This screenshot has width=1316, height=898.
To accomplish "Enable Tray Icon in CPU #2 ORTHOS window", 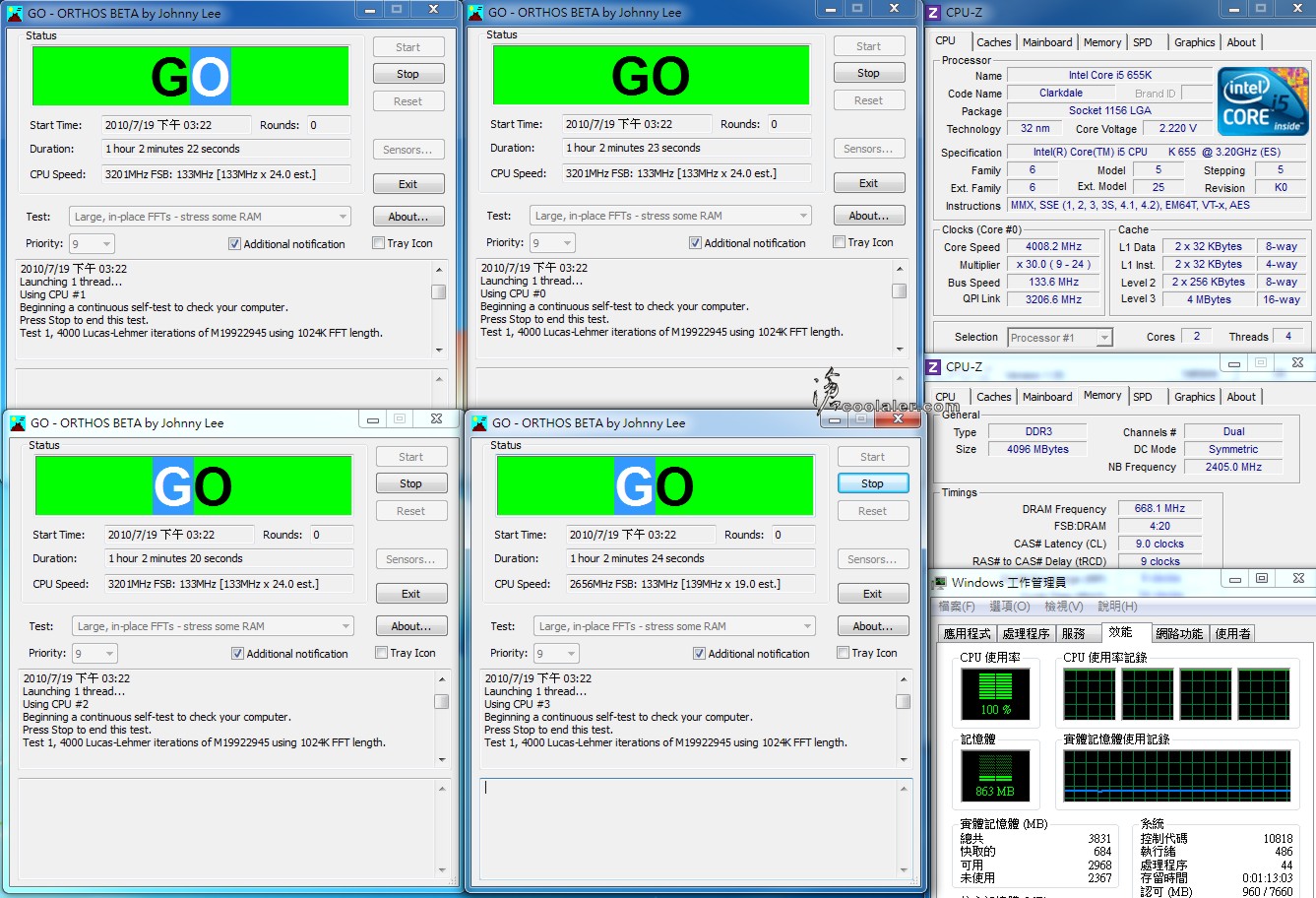I will [381, 653].
